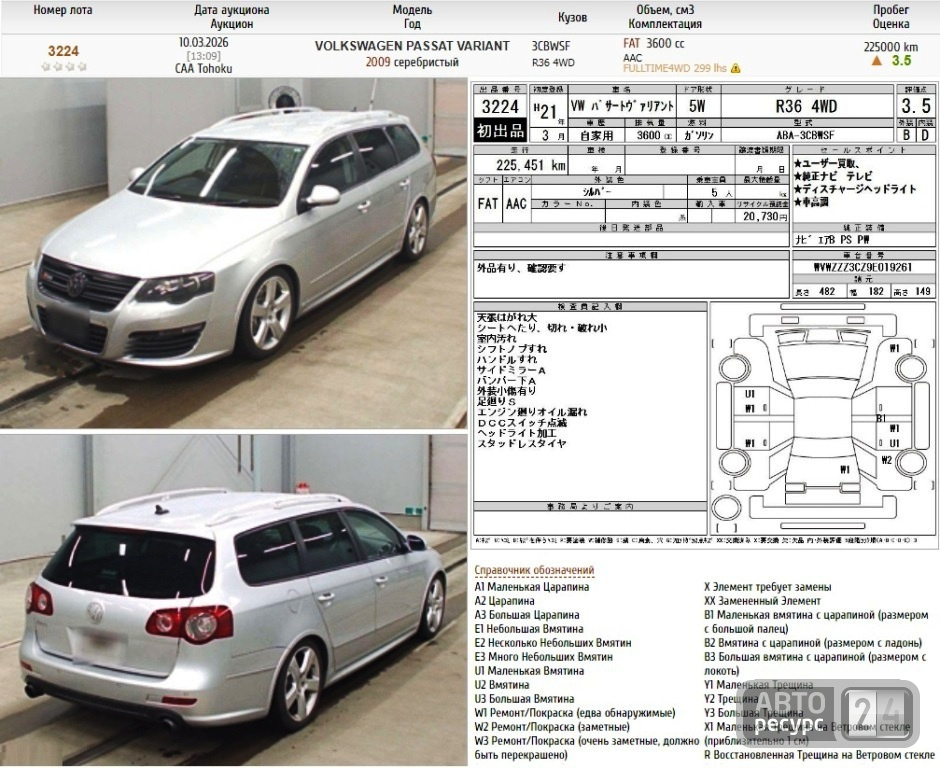Screen dimensions: 940x768
Task: Open the auction sheet image
Action: (x=704, y=315)
